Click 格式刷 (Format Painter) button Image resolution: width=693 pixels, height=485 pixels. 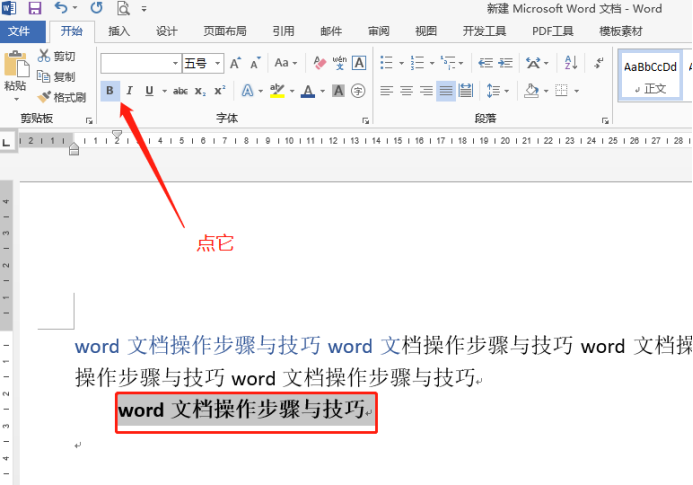62,97
